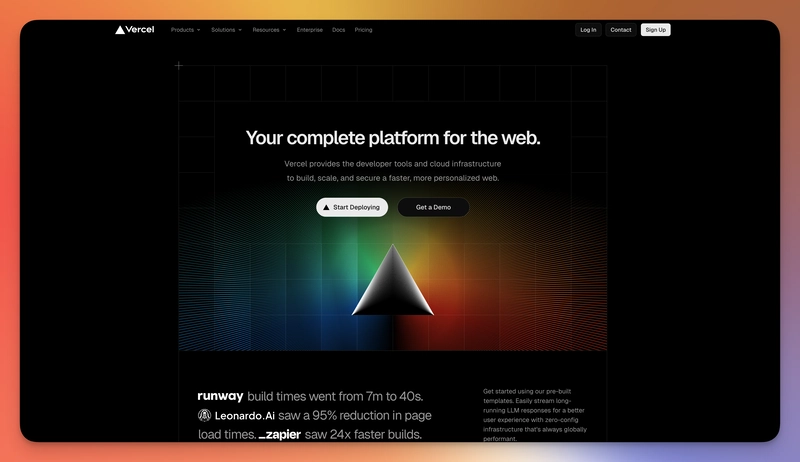Click the Get a Demo button
800x462 pixels.
pyautogui.click(x=433, y=207)
